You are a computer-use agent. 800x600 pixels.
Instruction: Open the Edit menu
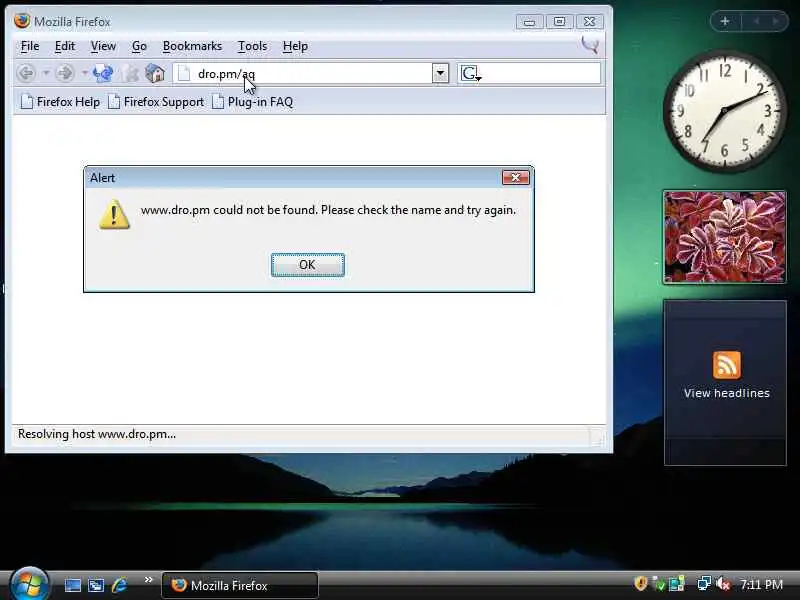[x=65, y=46]
